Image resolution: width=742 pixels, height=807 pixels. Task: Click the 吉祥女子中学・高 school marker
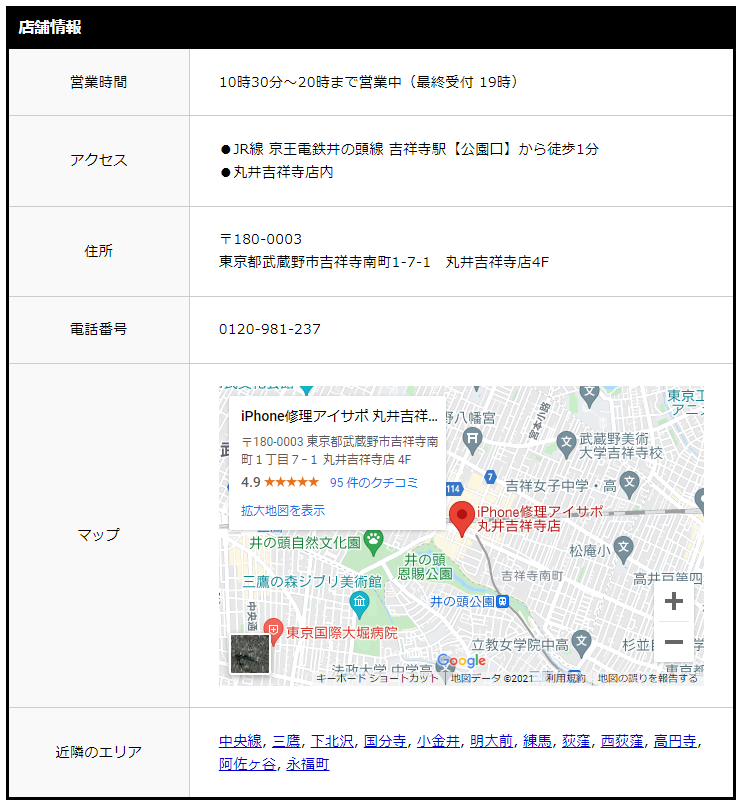coord(629,484)
